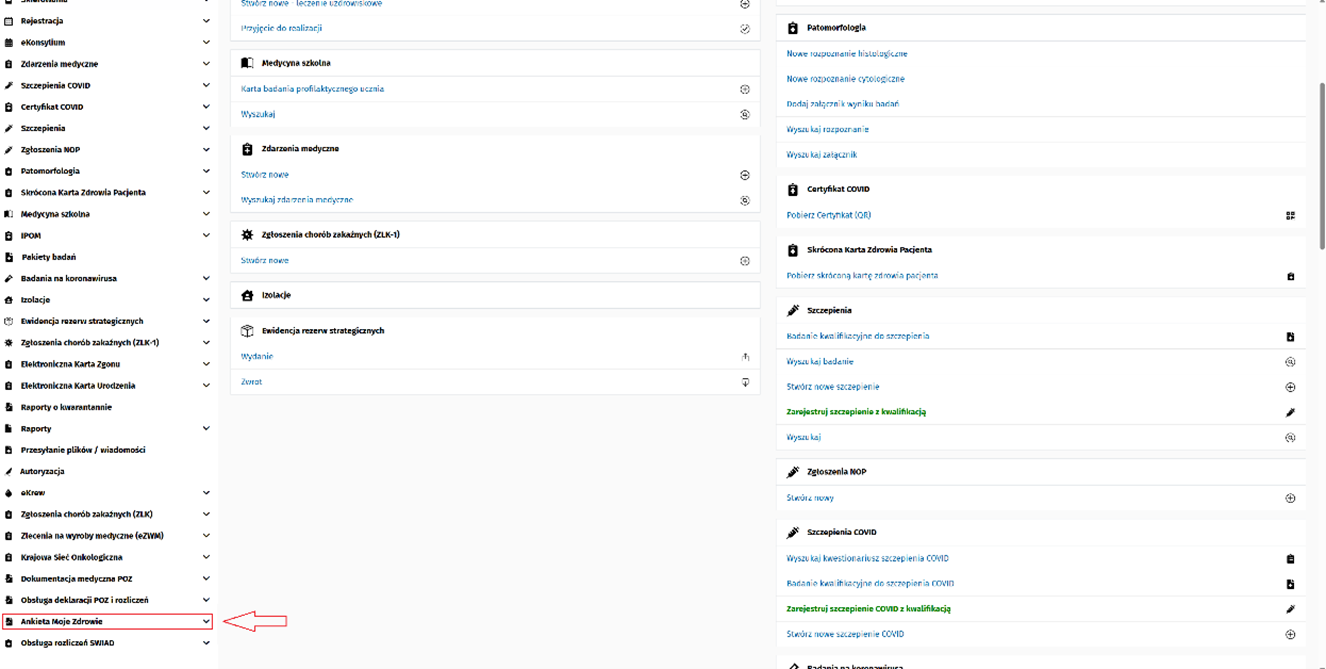The image size is (1326, 669).
Task: Open Zarejestruj szczepienie z kwalifikacją link
Action: pos(856,412)
